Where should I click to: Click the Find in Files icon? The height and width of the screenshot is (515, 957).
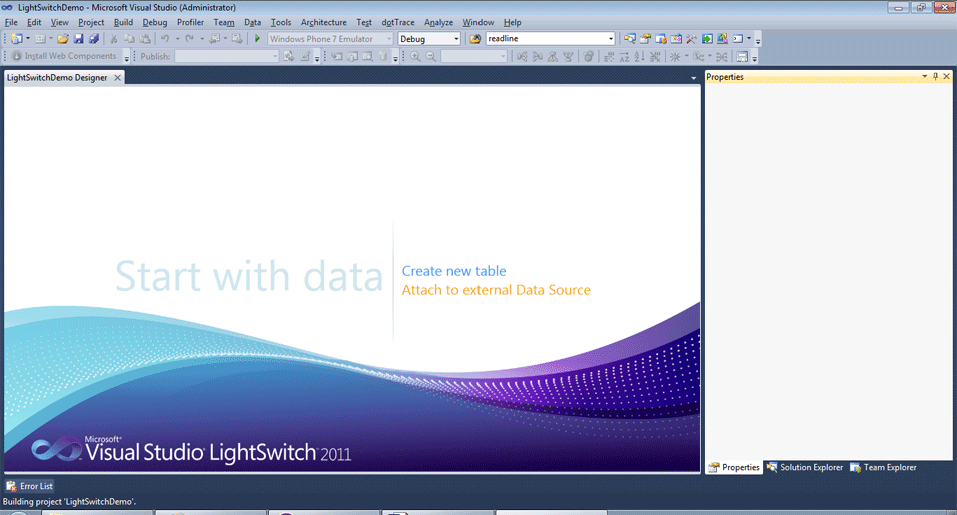coord(475,38)
